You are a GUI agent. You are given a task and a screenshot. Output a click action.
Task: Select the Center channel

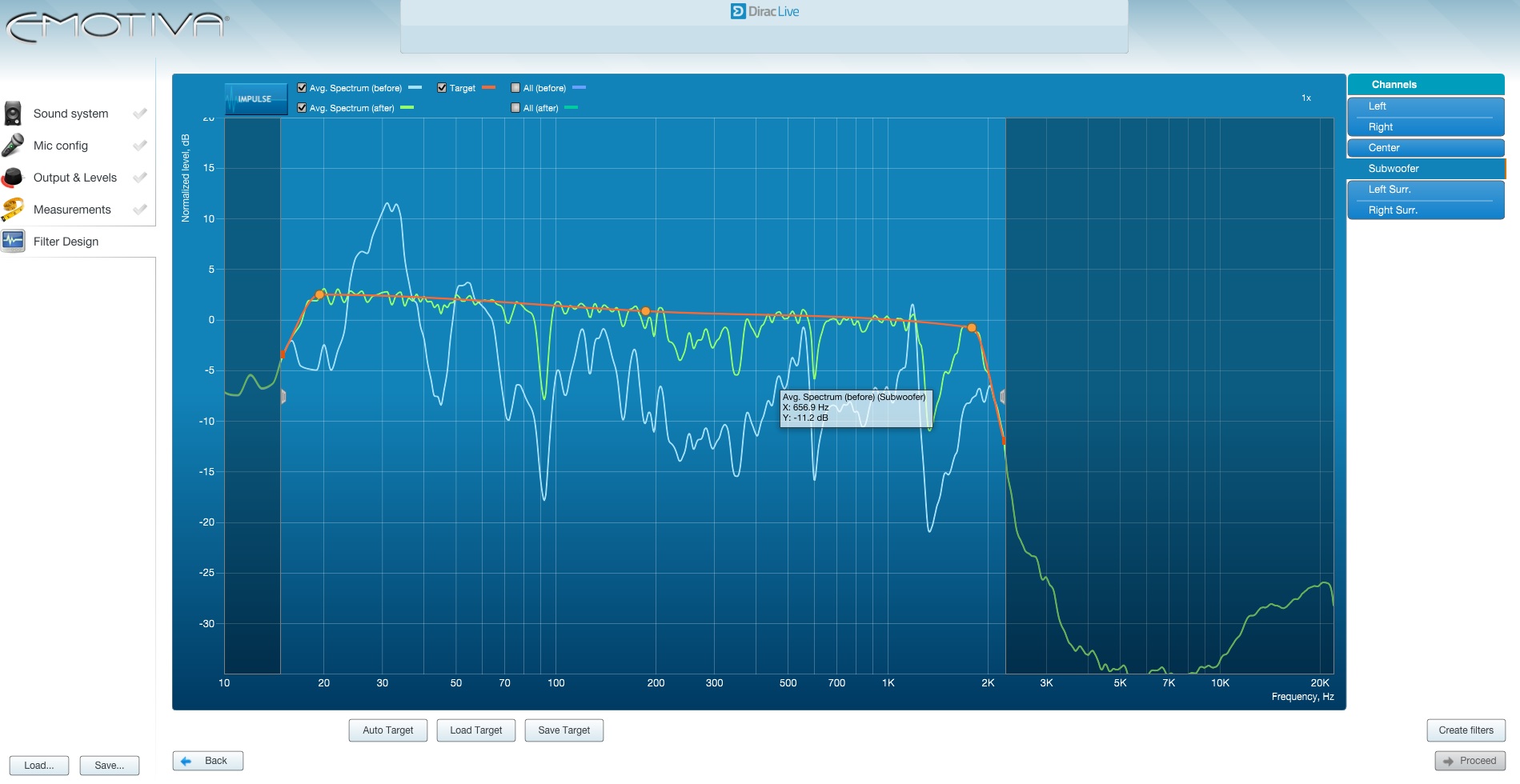[1426, 148]
